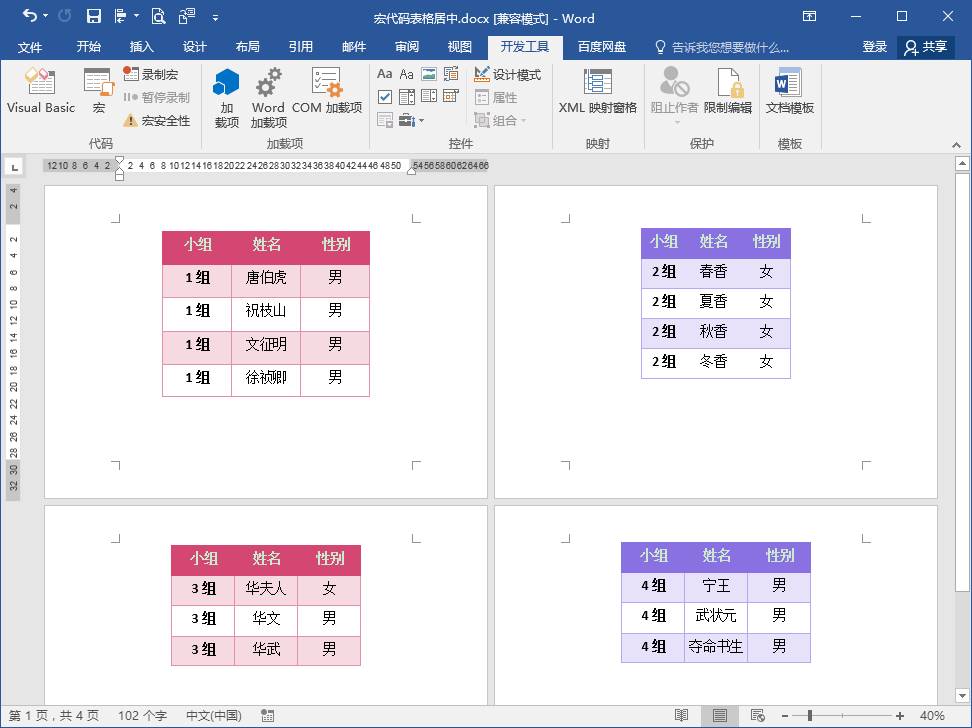
Task: Open the Add-ins (加载项) store button
Action: click(x=226, y=98)
